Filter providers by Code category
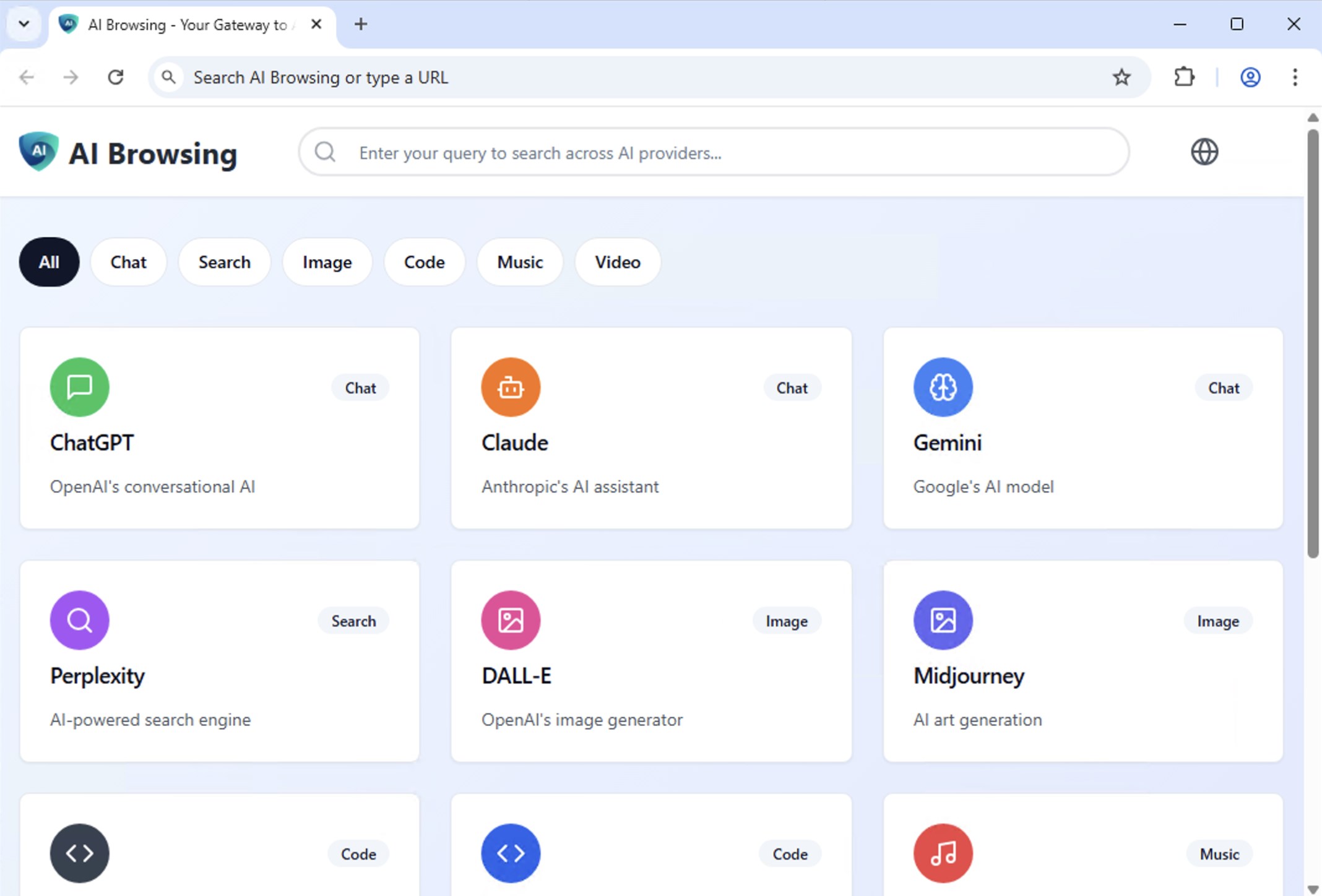 pos(424,262)
